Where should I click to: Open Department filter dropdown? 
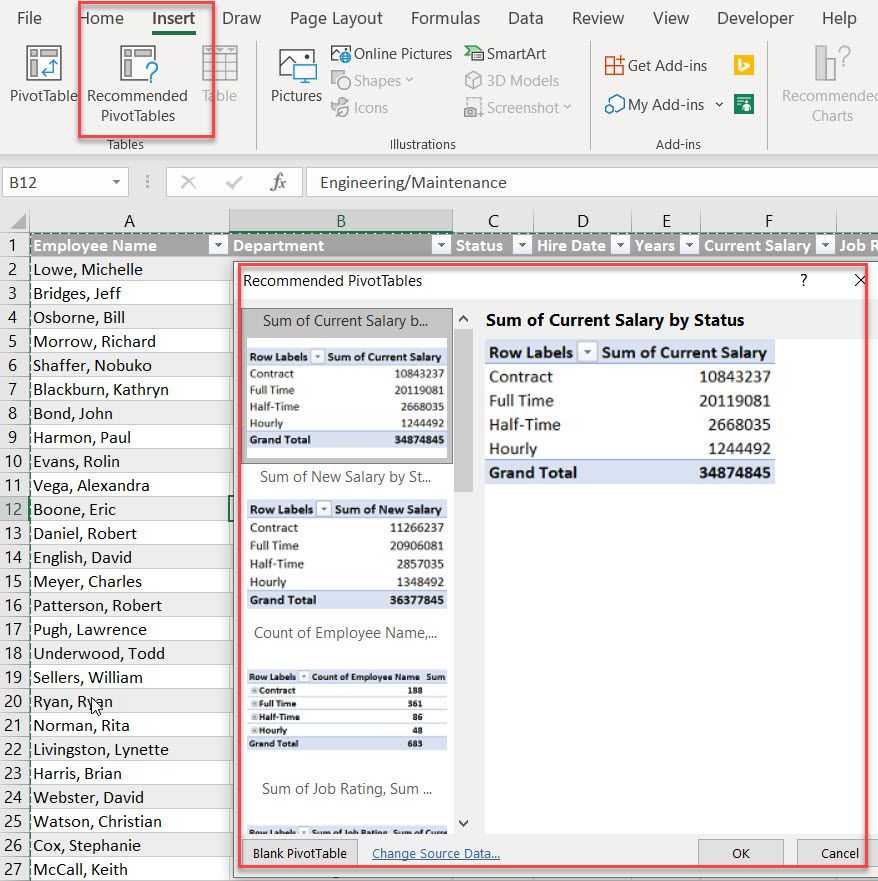(442, 245)
